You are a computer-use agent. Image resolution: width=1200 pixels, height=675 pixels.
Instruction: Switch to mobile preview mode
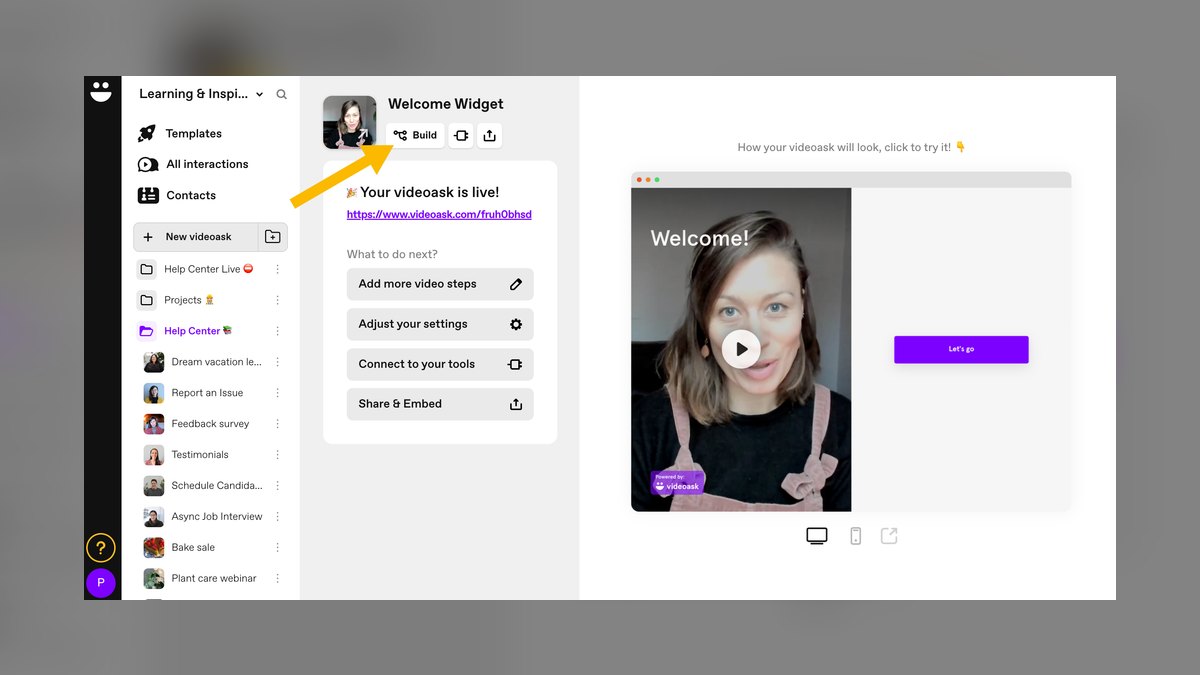[856, 536]
